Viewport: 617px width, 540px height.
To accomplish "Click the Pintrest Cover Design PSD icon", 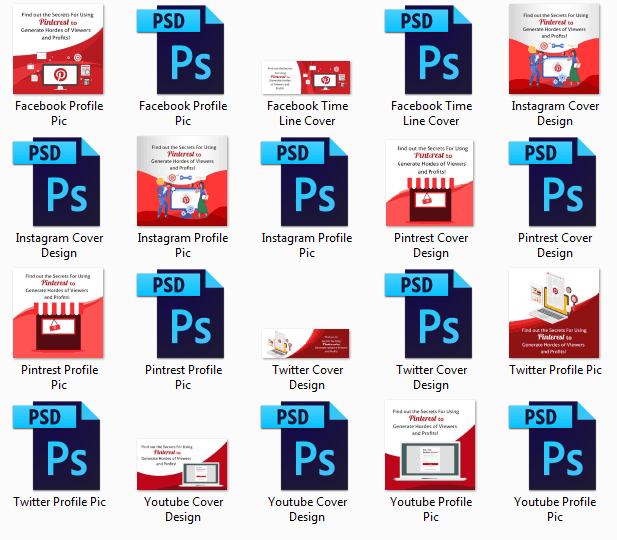I will point(553,182).
